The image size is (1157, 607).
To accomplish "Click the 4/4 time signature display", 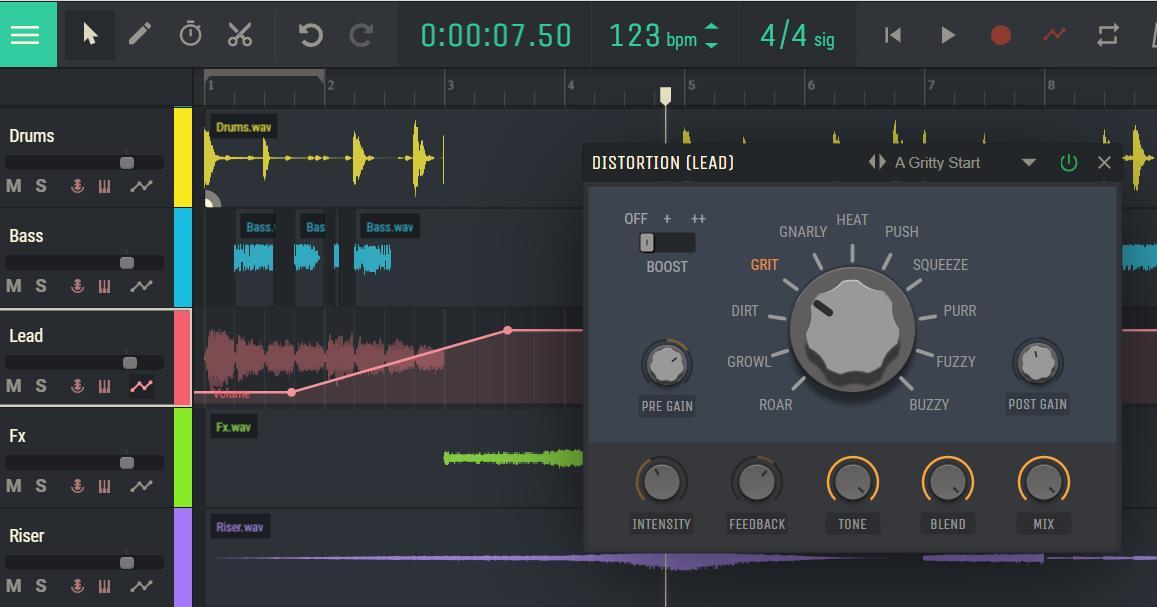I will point(797,35).
